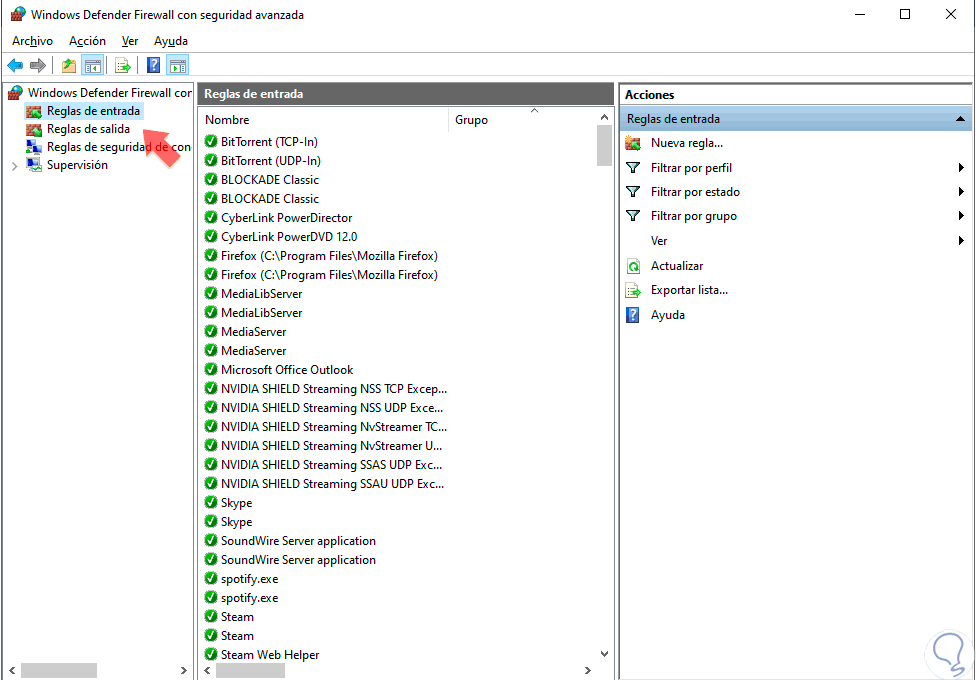The height and width of the screenshot is (680, 976).
Task: Click Exportar lista... action link
Action: tap(689, 290)
